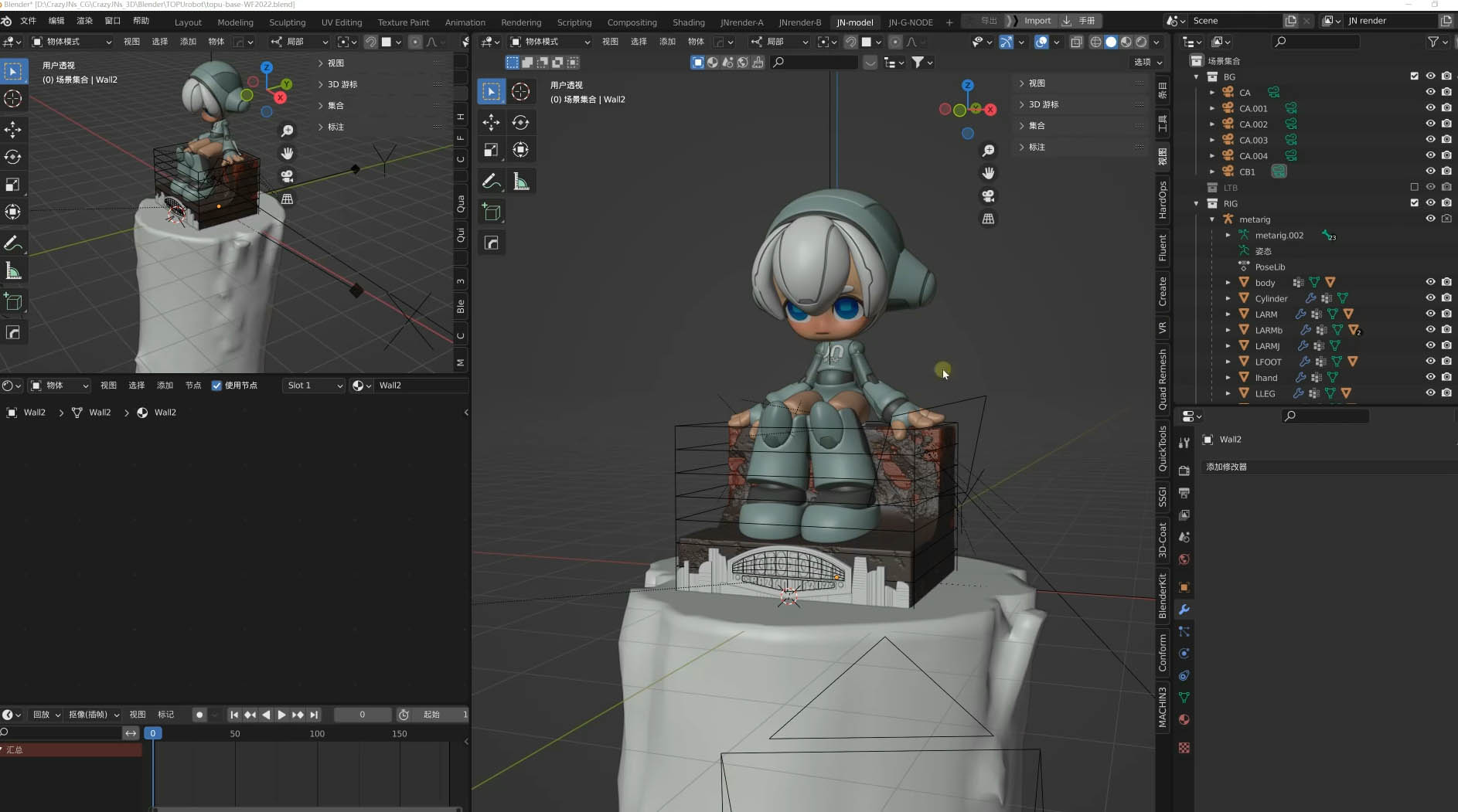Image resolution: width=1458 pixels, height=812 pixels.
Task: Open the Texture properties checker tab
Action: 1184,748
